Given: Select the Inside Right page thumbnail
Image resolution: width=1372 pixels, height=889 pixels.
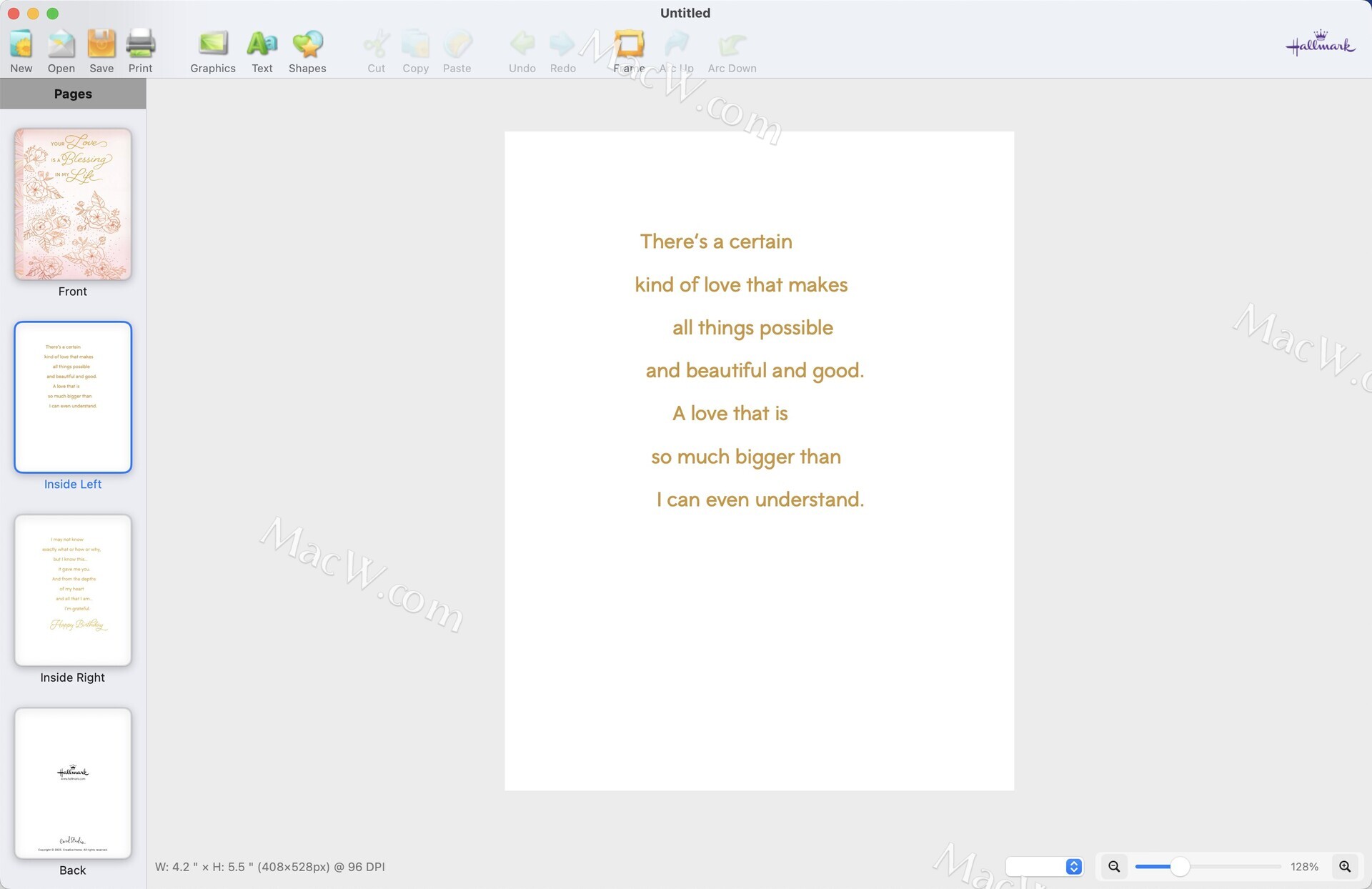Looking at the screenshot, I should tap(73, 590).
